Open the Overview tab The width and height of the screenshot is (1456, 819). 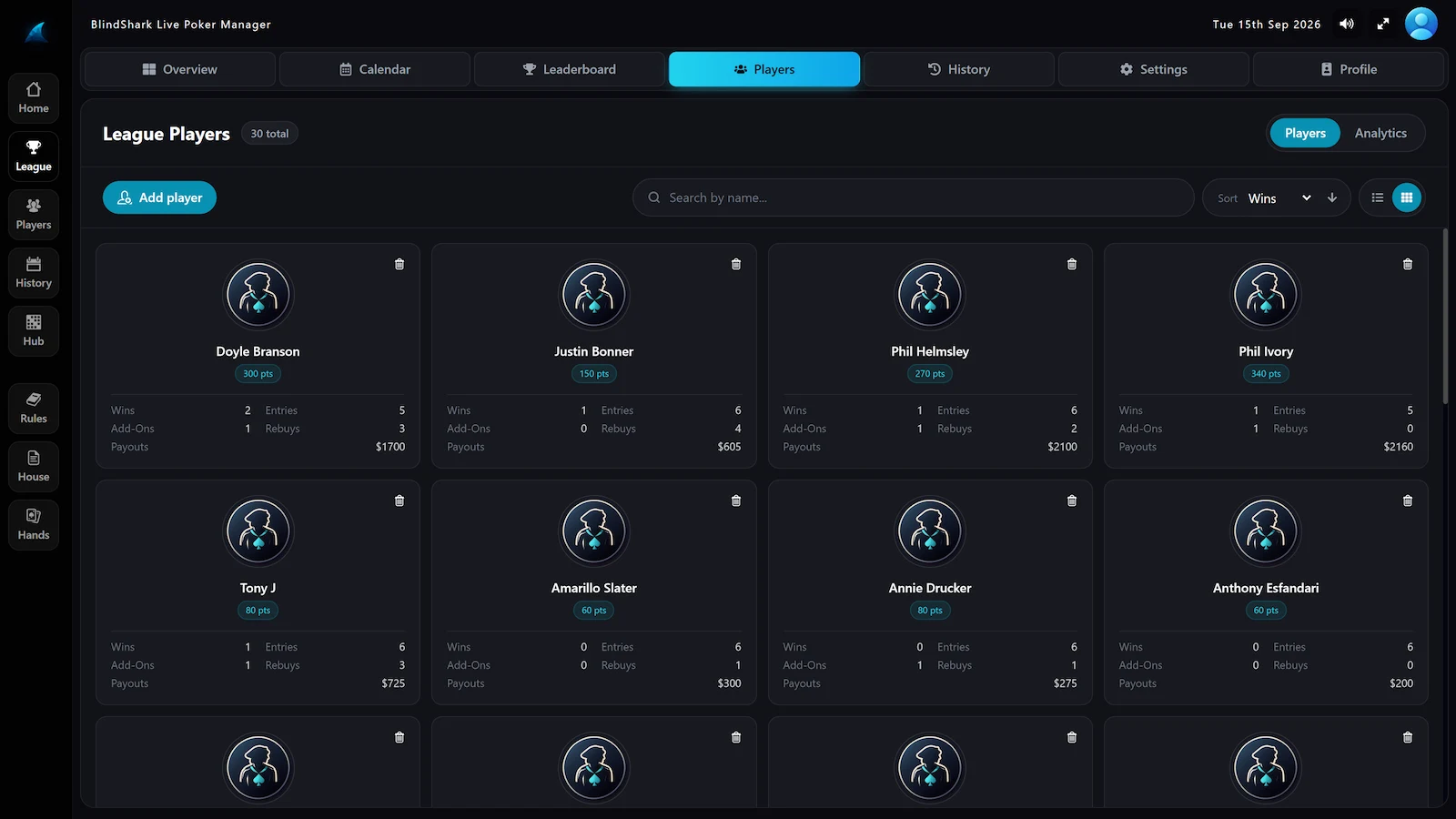pyautogui.click(x=179, y=69)
